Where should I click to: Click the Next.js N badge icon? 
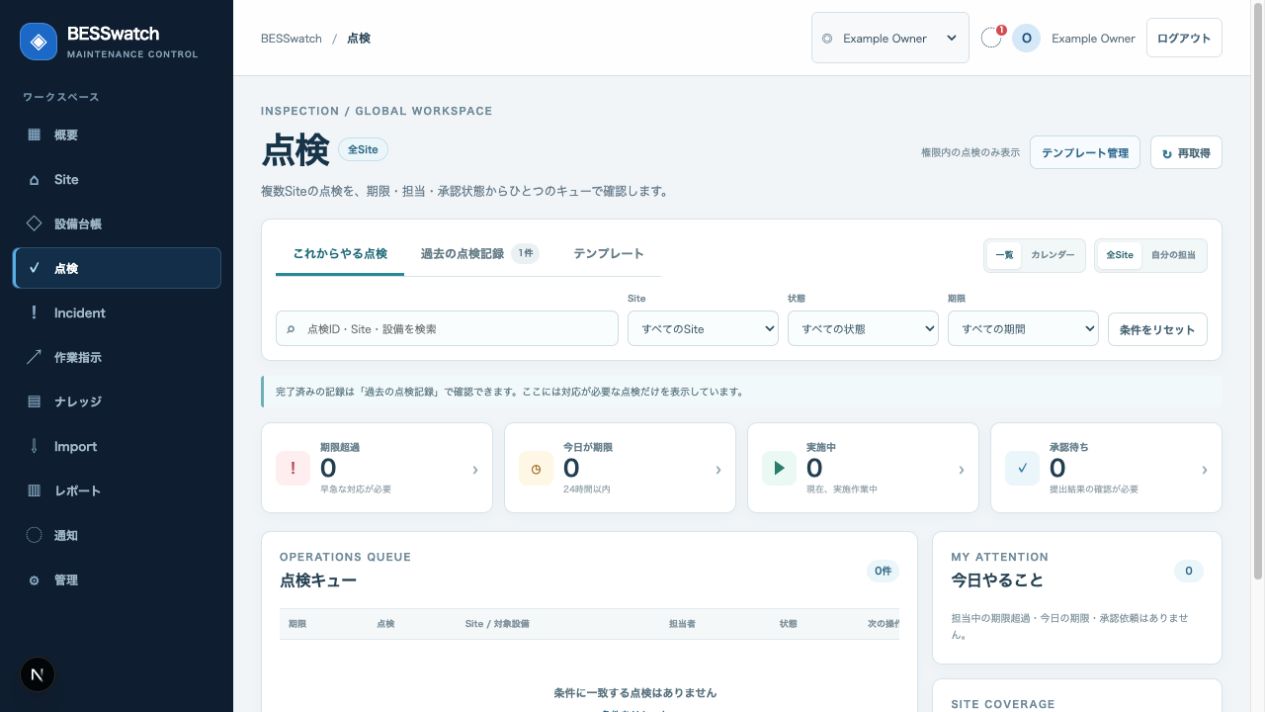tap(37, 675)
